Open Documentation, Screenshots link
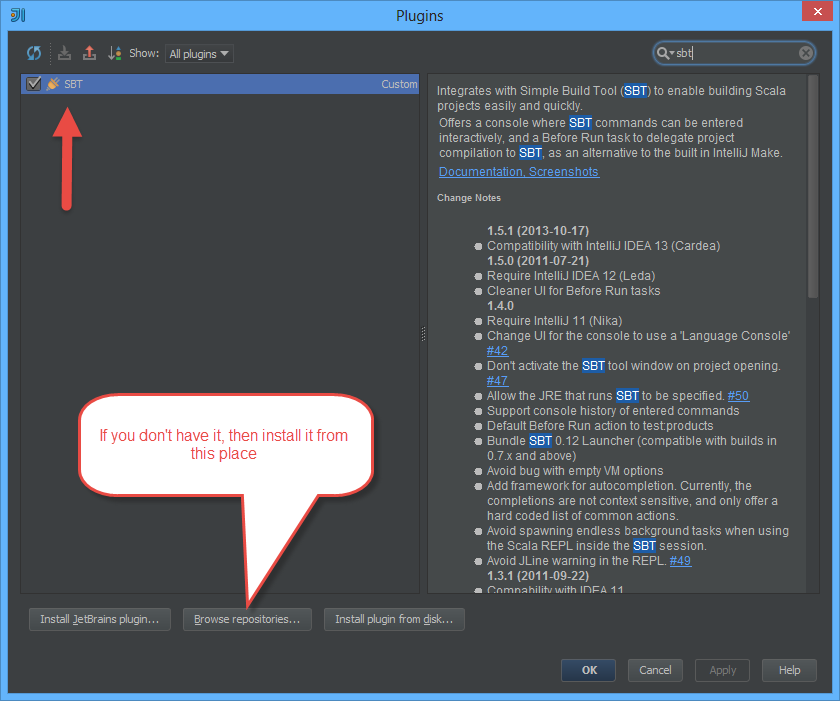Image resolution: width=840 pixels, height=701 pixels. (x=519, y=172)
